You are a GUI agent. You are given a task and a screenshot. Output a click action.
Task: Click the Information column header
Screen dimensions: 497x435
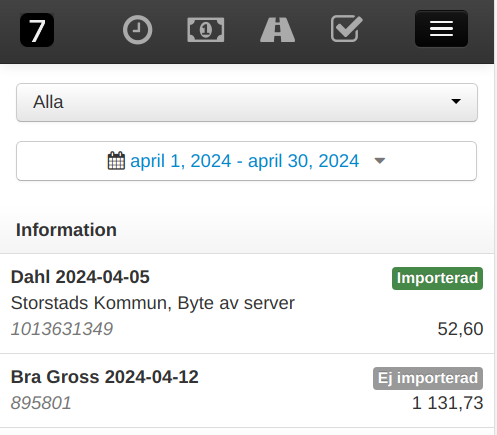coord(66,230)
